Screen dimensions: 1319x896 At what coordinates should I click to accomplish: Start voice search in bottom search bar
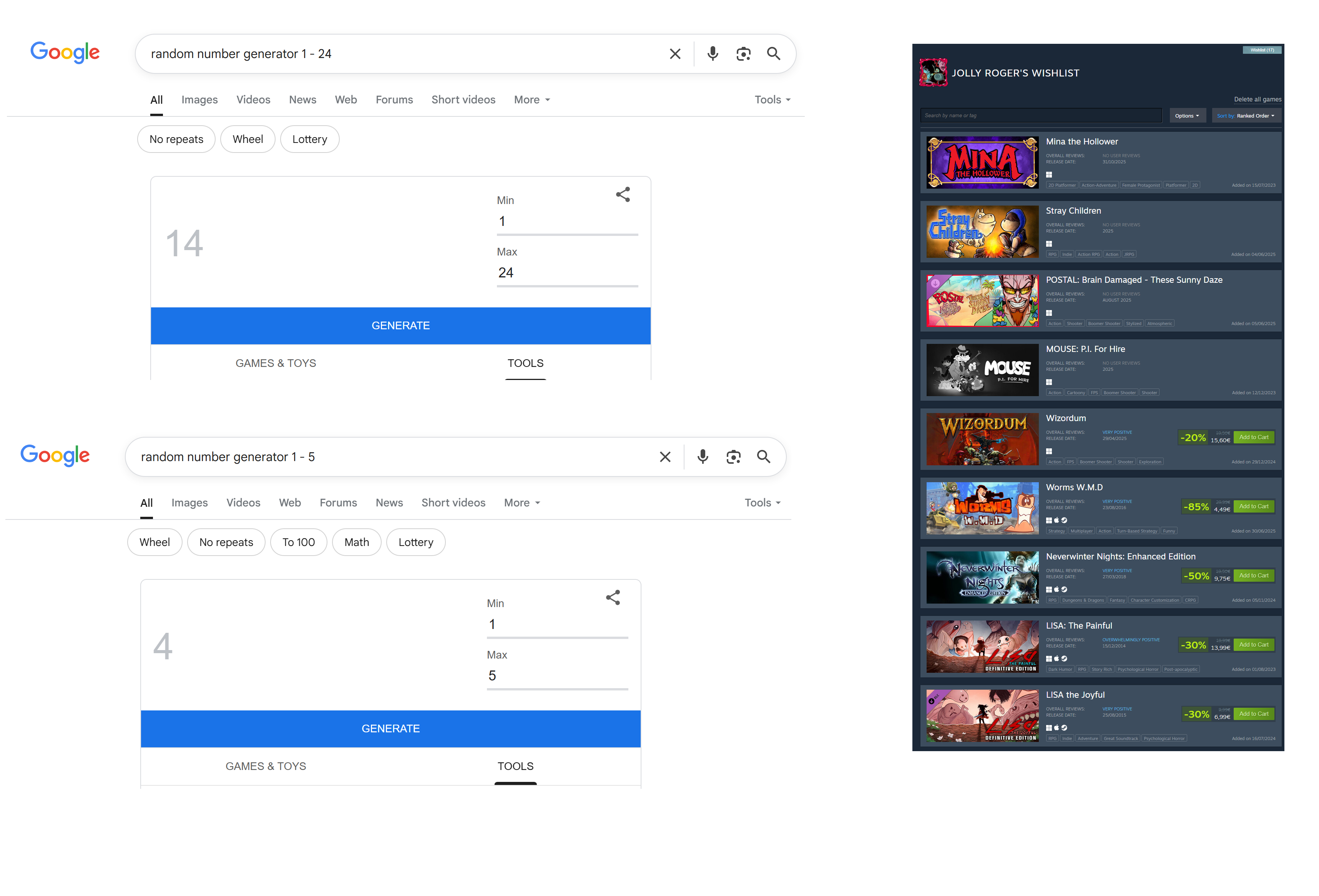pos(703,457)
